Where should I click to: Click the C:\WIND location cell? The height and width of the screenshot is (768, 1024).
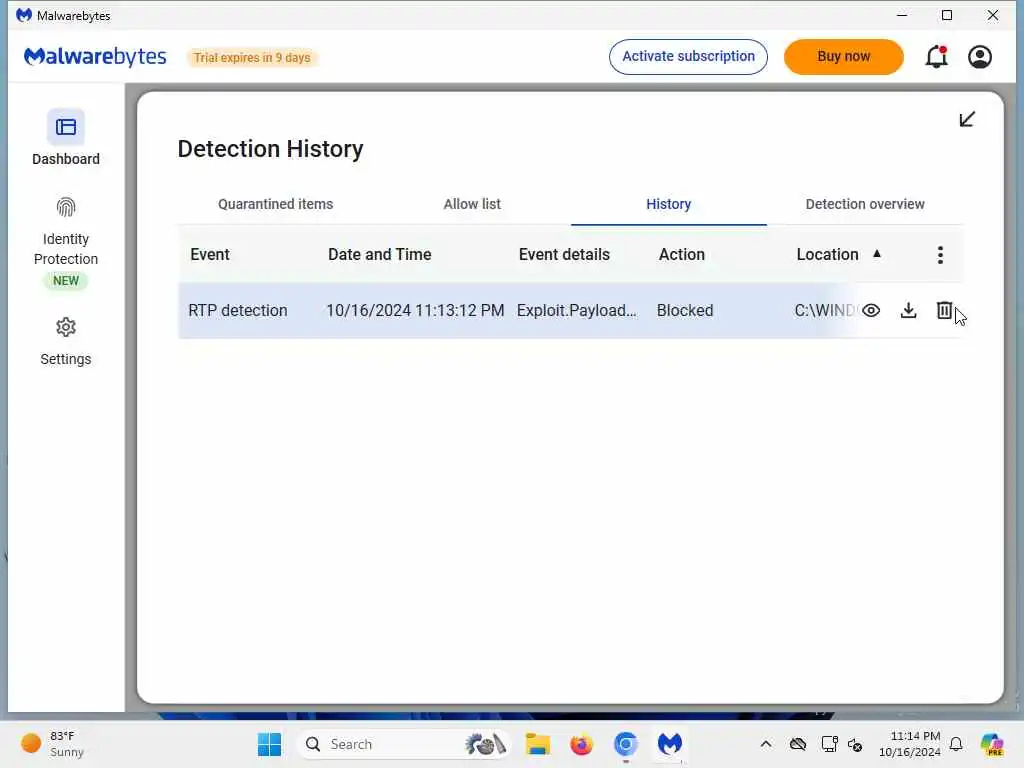tap(824, 310)
